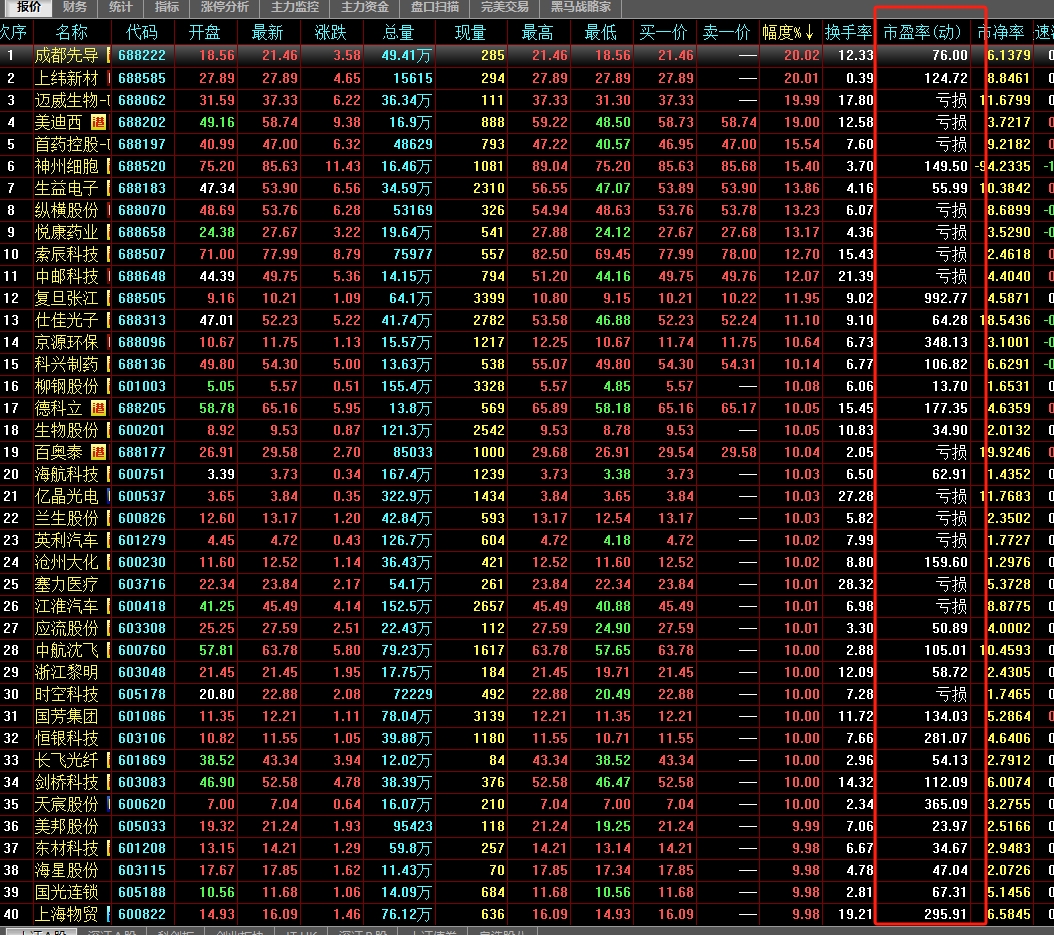Open the 统计 tab
The height and width of the screenshot is (935, 1054).
pos(120,7)
